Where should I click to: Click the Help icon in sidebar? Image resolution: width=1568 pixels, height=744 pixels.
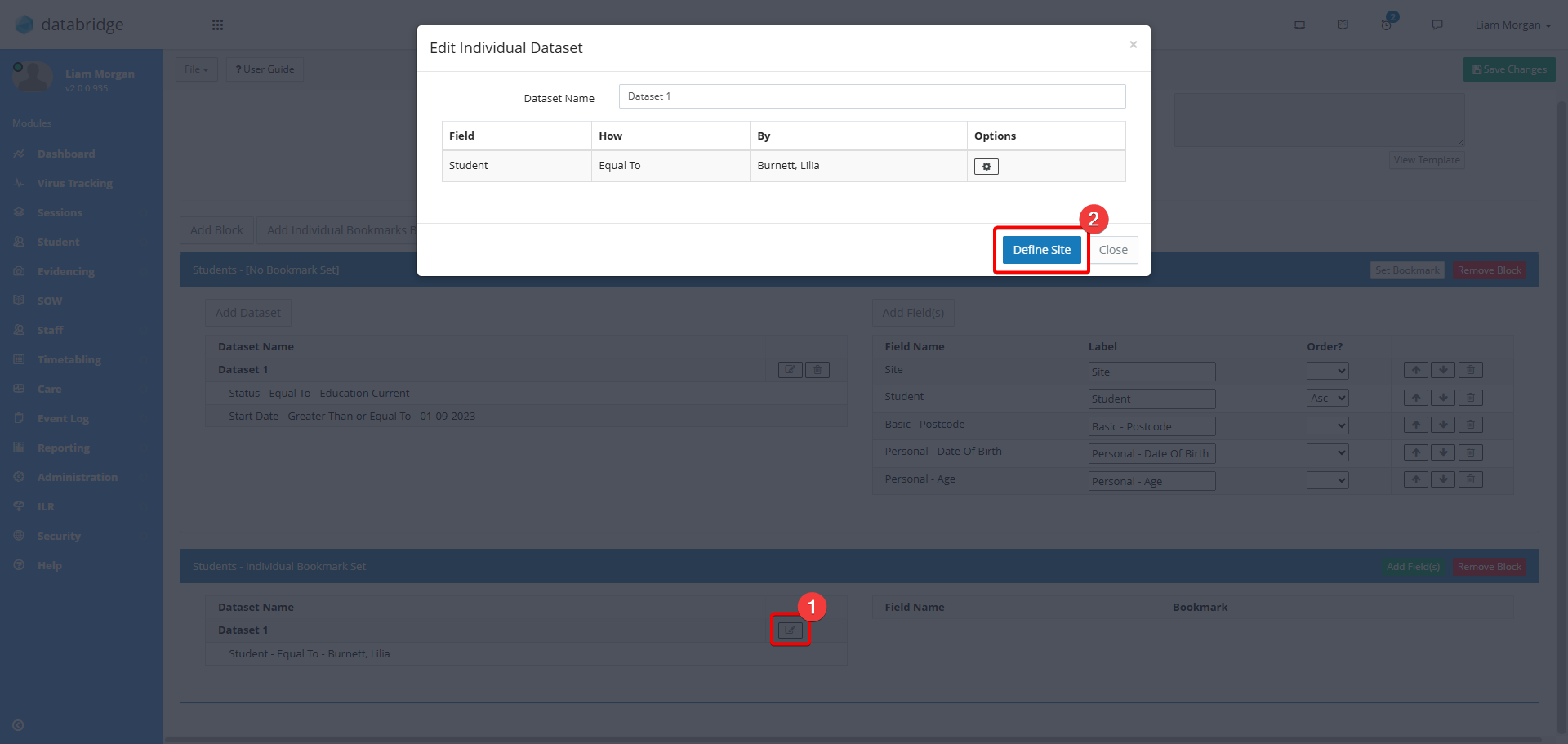(19, 565)
